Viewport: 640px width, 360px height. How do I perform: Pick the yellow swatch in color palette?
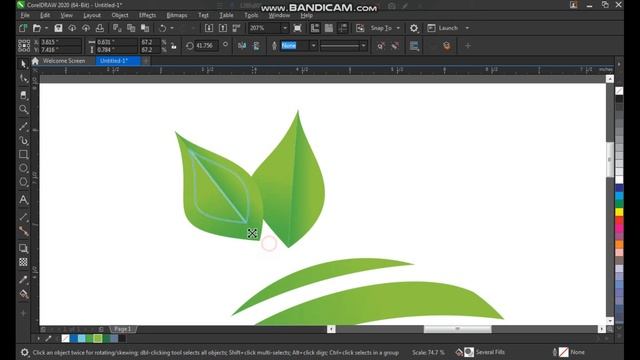coord(619,212)
